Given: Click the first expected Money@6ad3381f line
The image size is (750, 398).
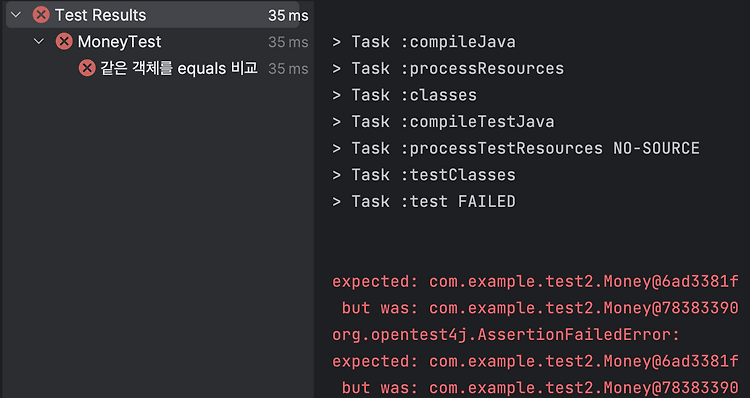Looking at the screenshot, I should coord(535,281).
